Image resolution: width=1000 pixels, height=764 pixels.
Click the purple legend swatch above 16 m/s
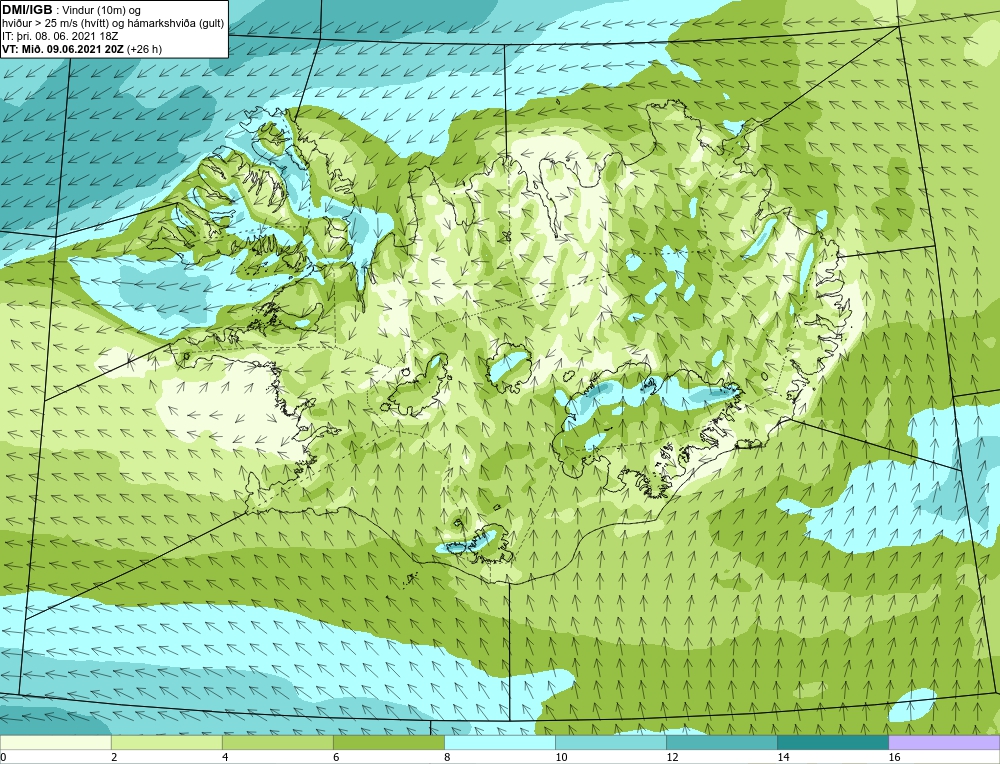(x=944, y=742)
